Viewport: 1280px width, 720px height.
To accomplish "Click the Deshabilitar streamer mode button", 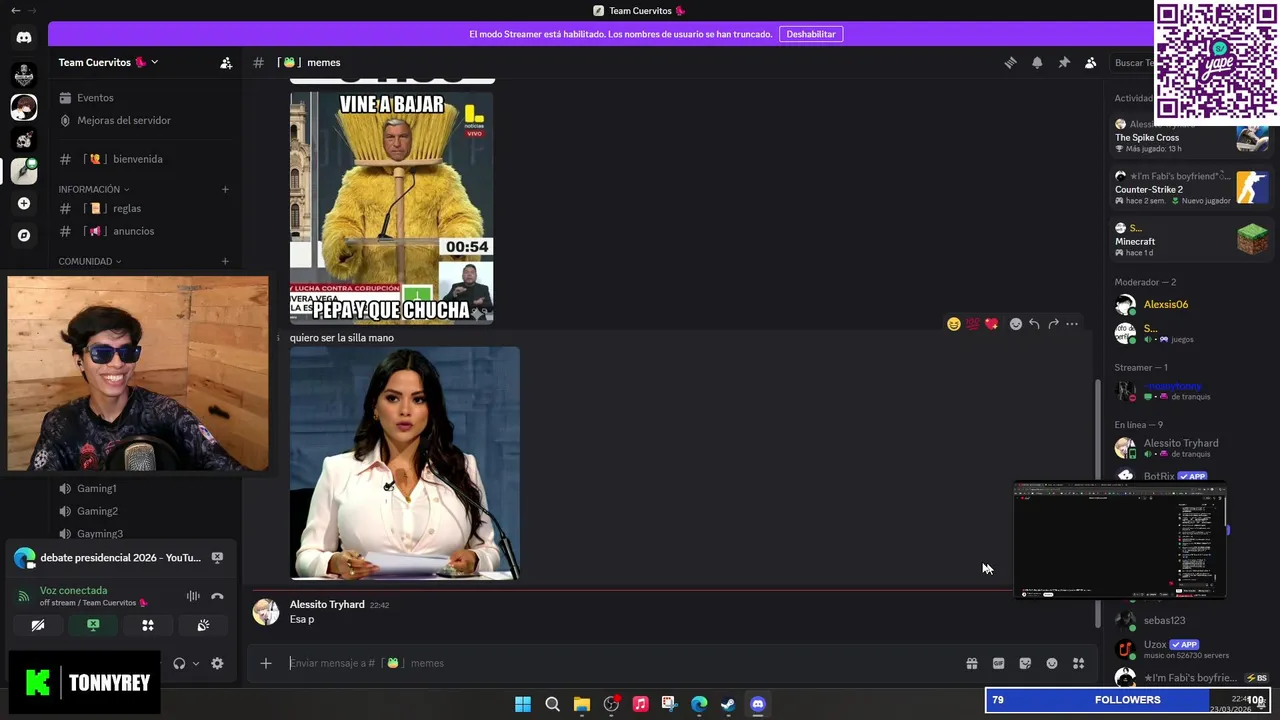I will (x=811, y=34).
